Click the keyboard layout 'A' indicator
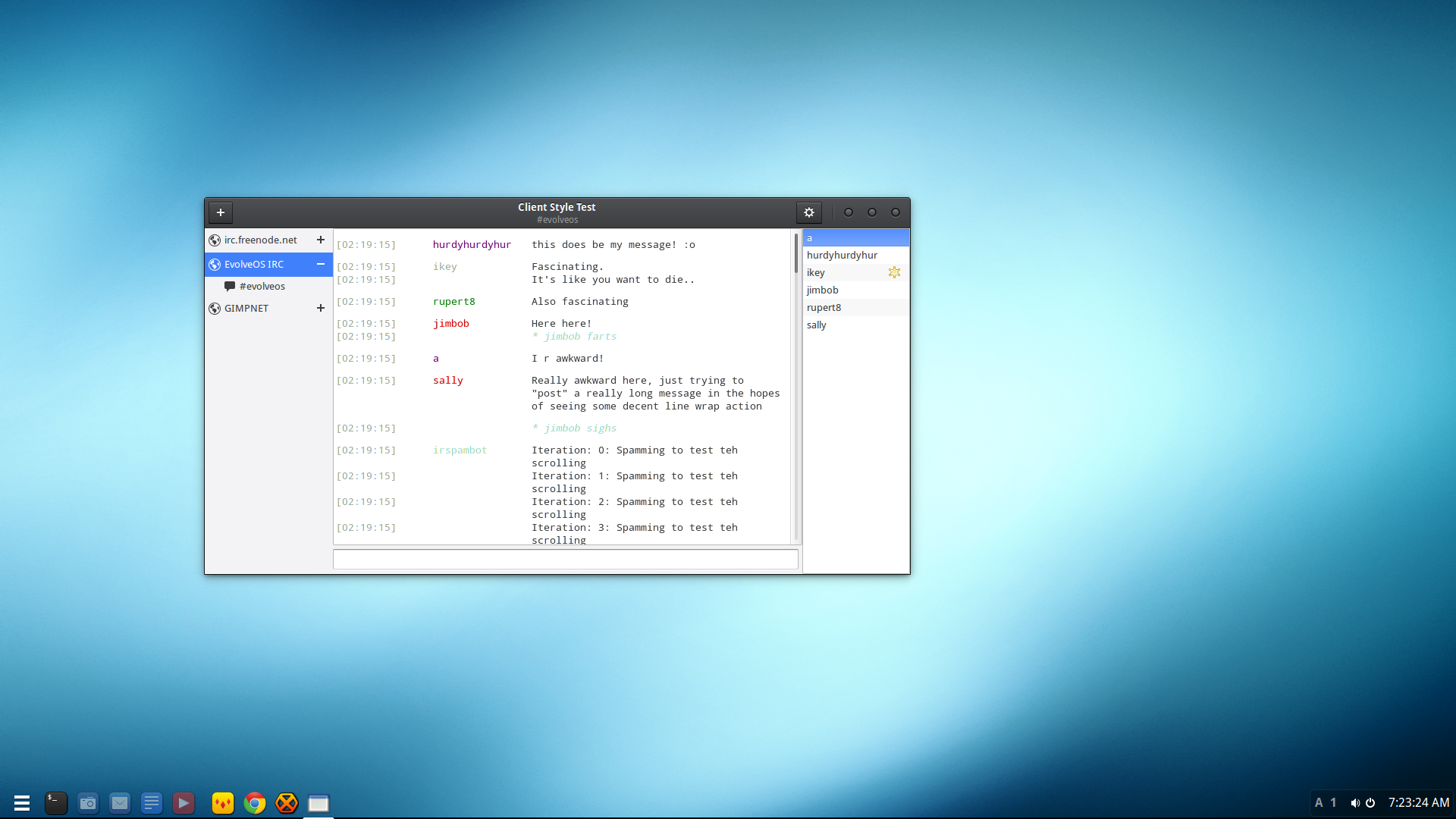 click(1319, 802)
